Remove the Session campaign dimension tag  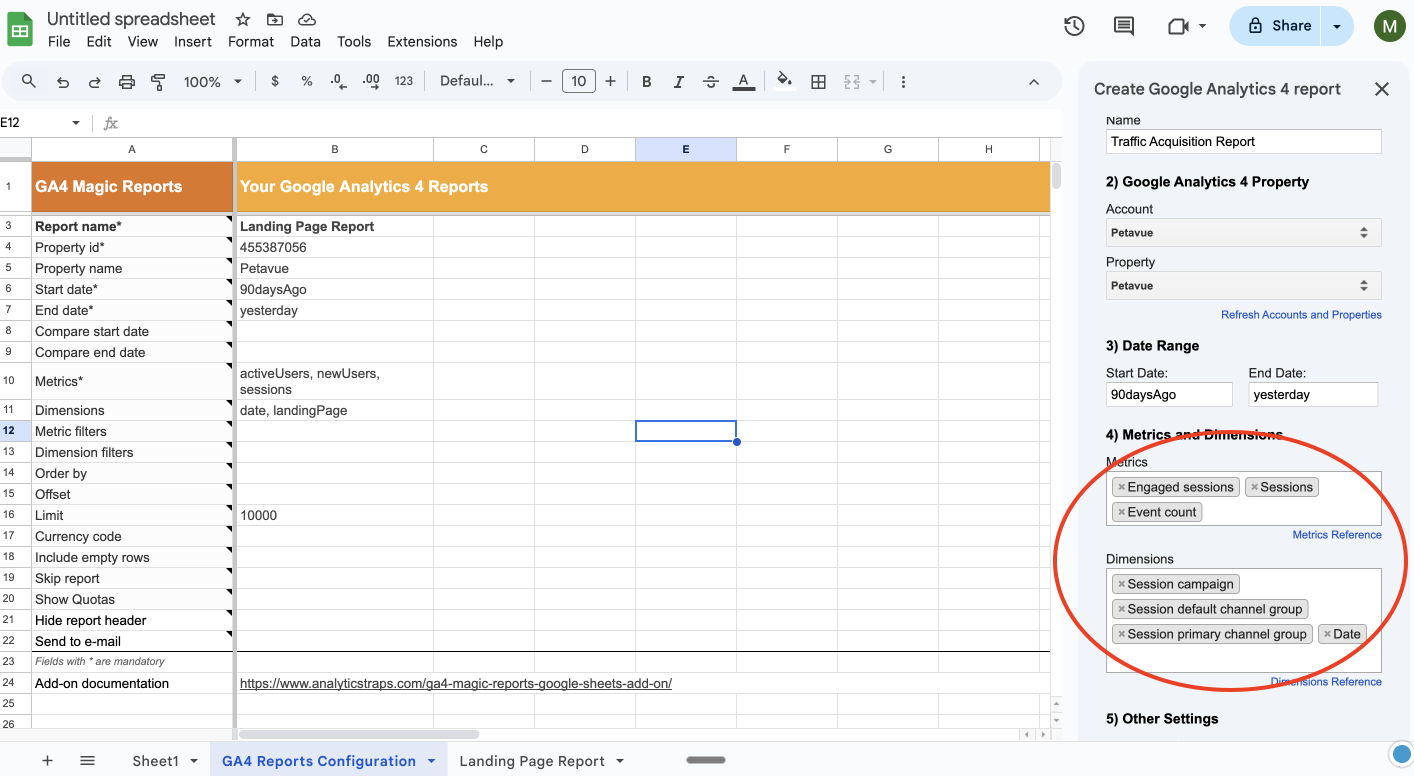click(x=1121, y=584)
